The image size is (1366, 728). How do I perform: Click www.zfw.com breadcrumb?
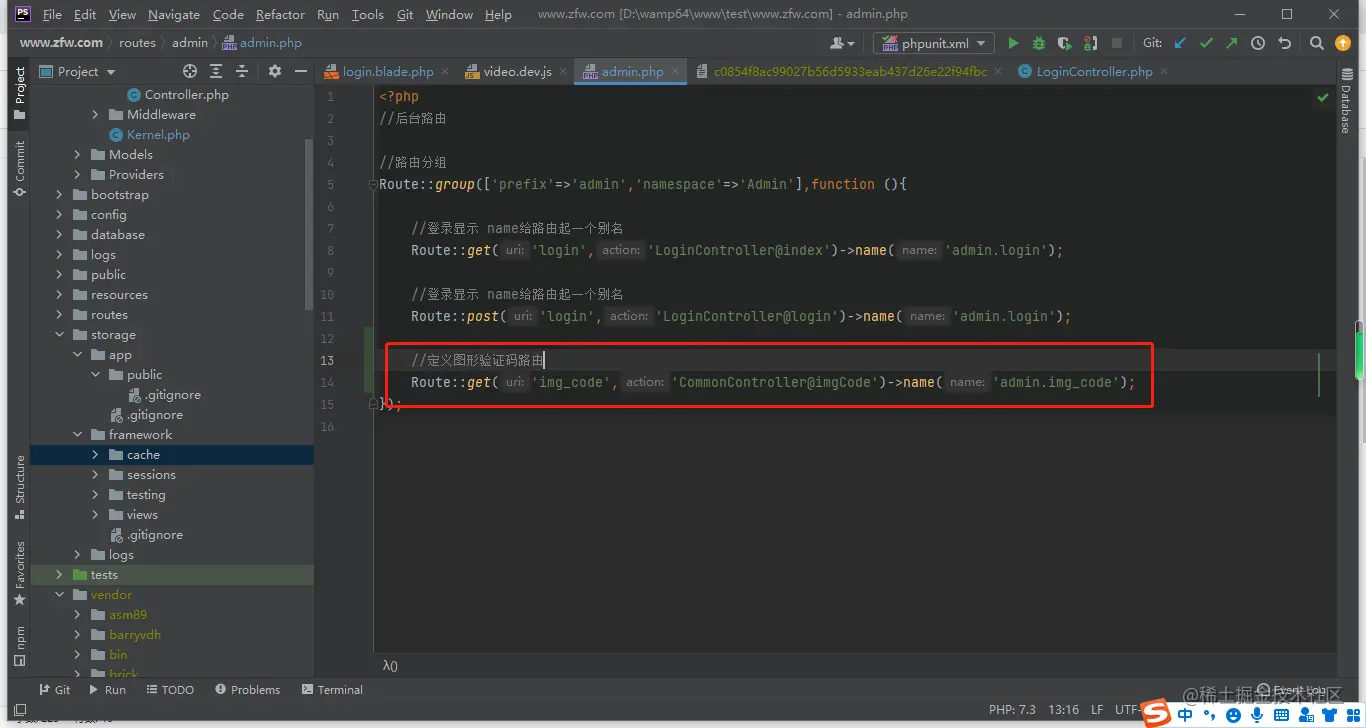[x=61, y=43]
